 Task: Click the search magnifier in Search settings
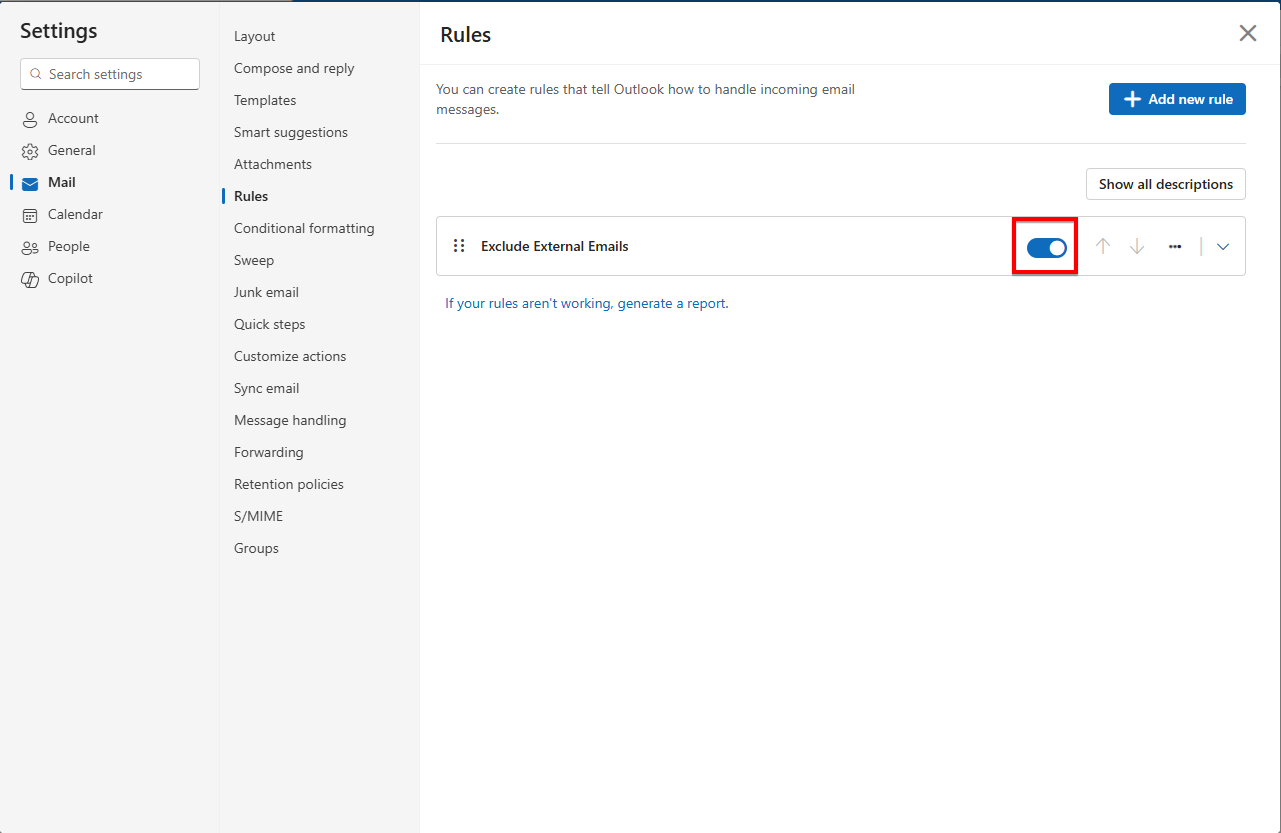click(x=37, y=74)
